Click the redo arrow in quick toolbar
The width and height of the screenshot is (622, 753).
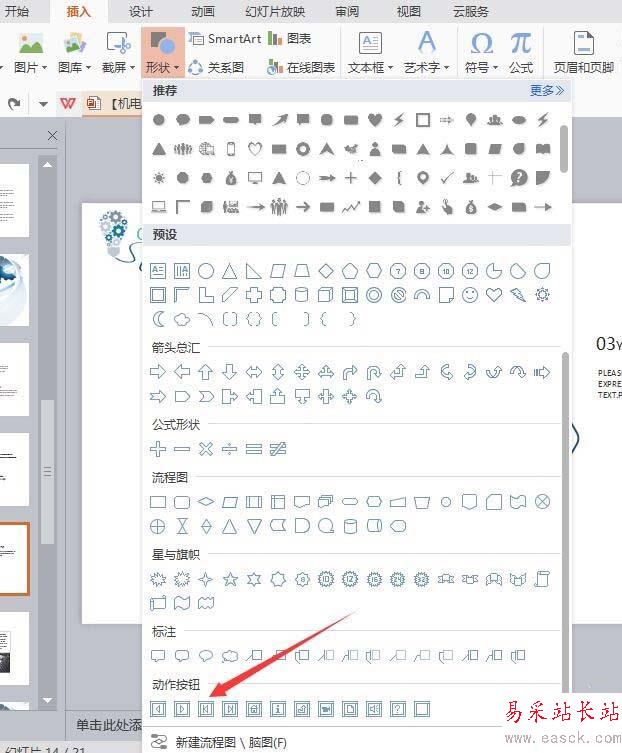[x=14, y=103]
